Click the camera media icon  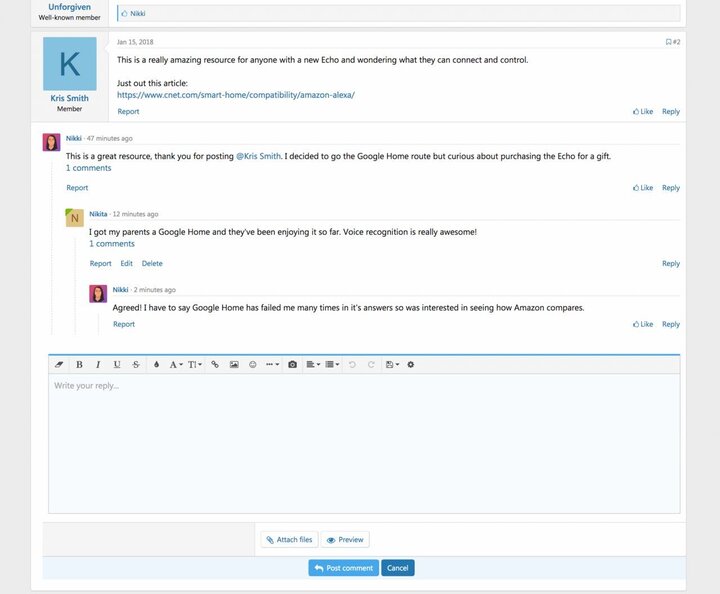292,365
